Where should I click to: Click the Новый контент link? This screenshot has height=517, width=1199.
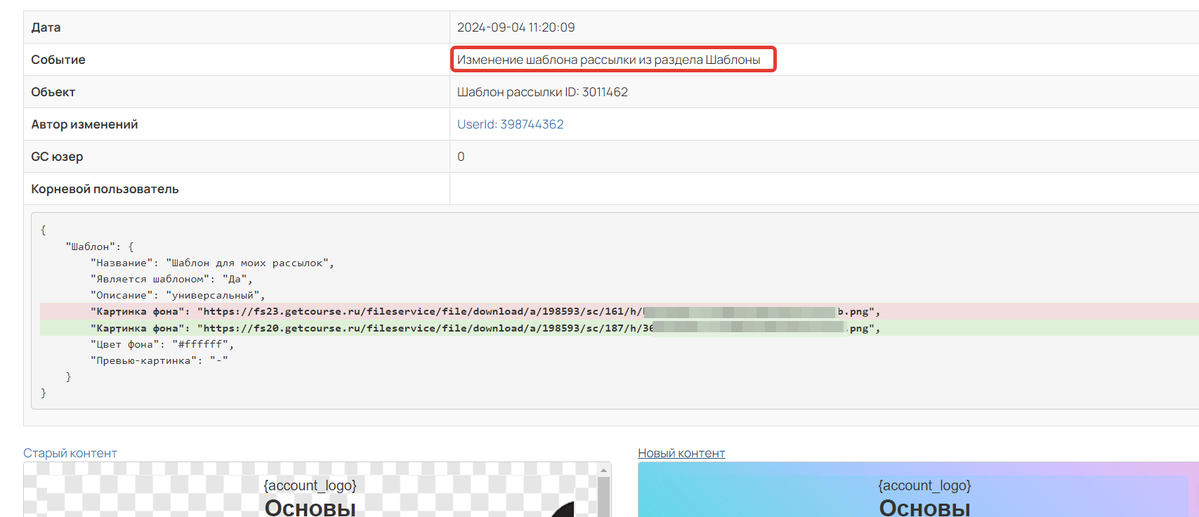point(681,453)
